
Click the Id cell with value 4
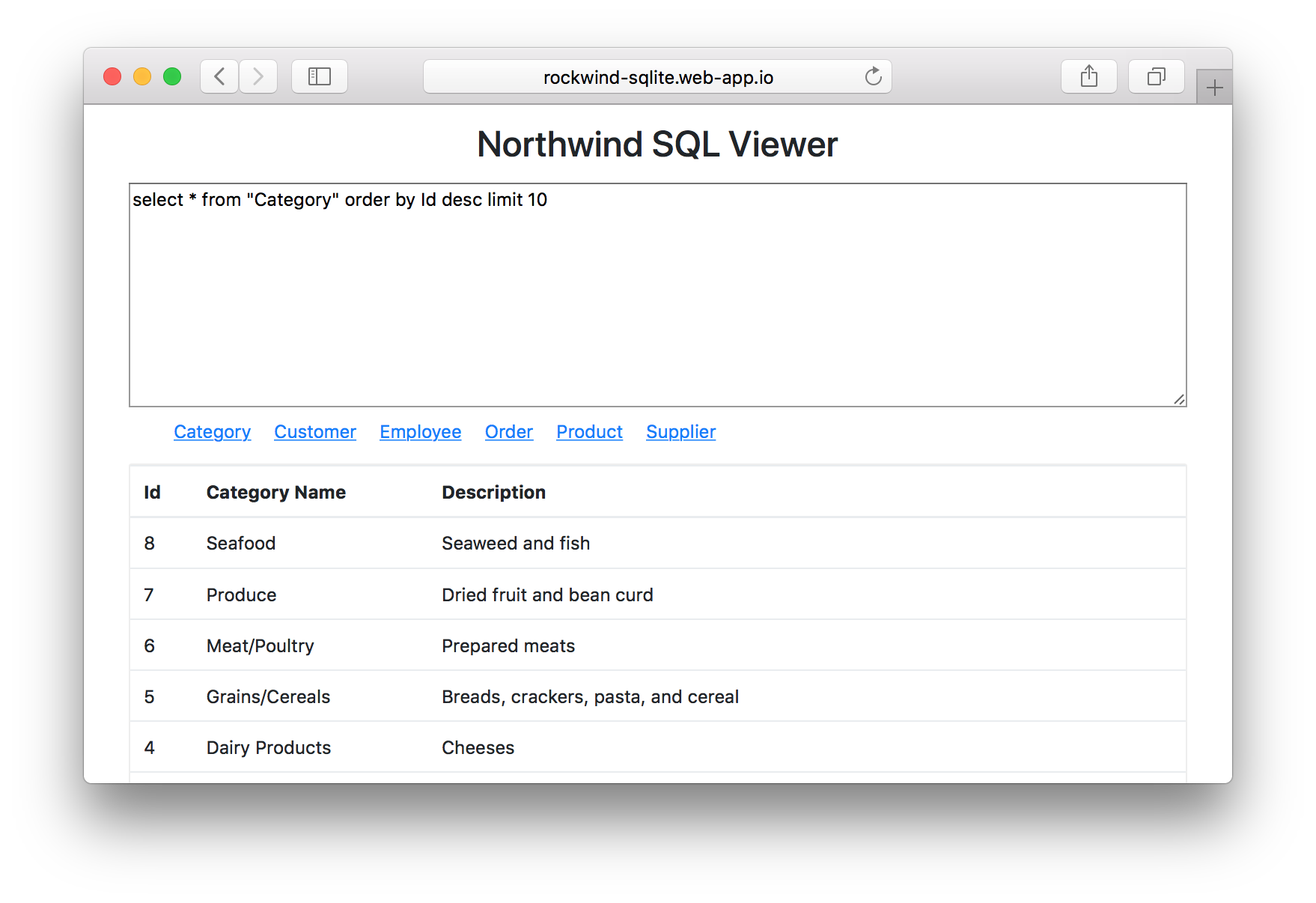point(150,747)
